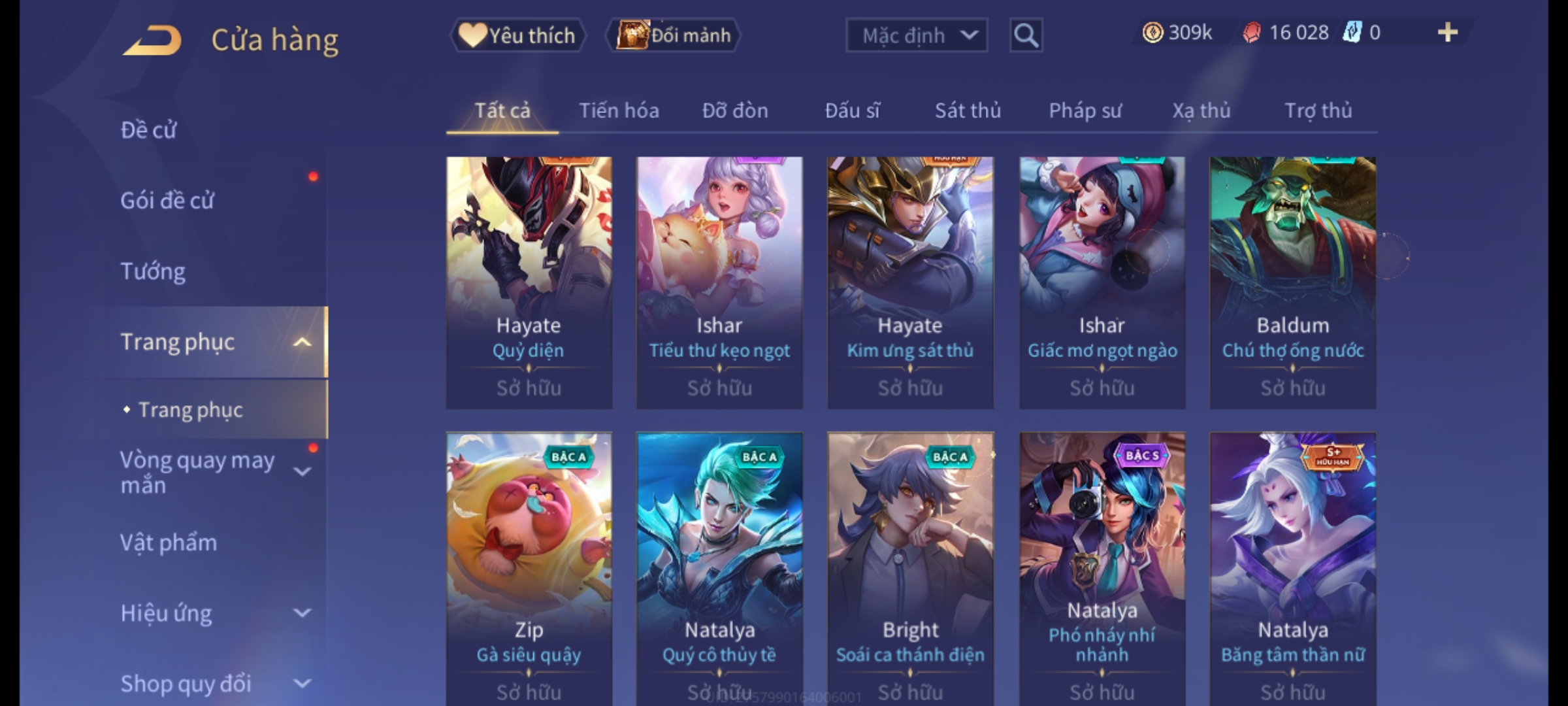1568x706 pixels.
Task: Tap the red ruby currency icon
Action: 1251,33
